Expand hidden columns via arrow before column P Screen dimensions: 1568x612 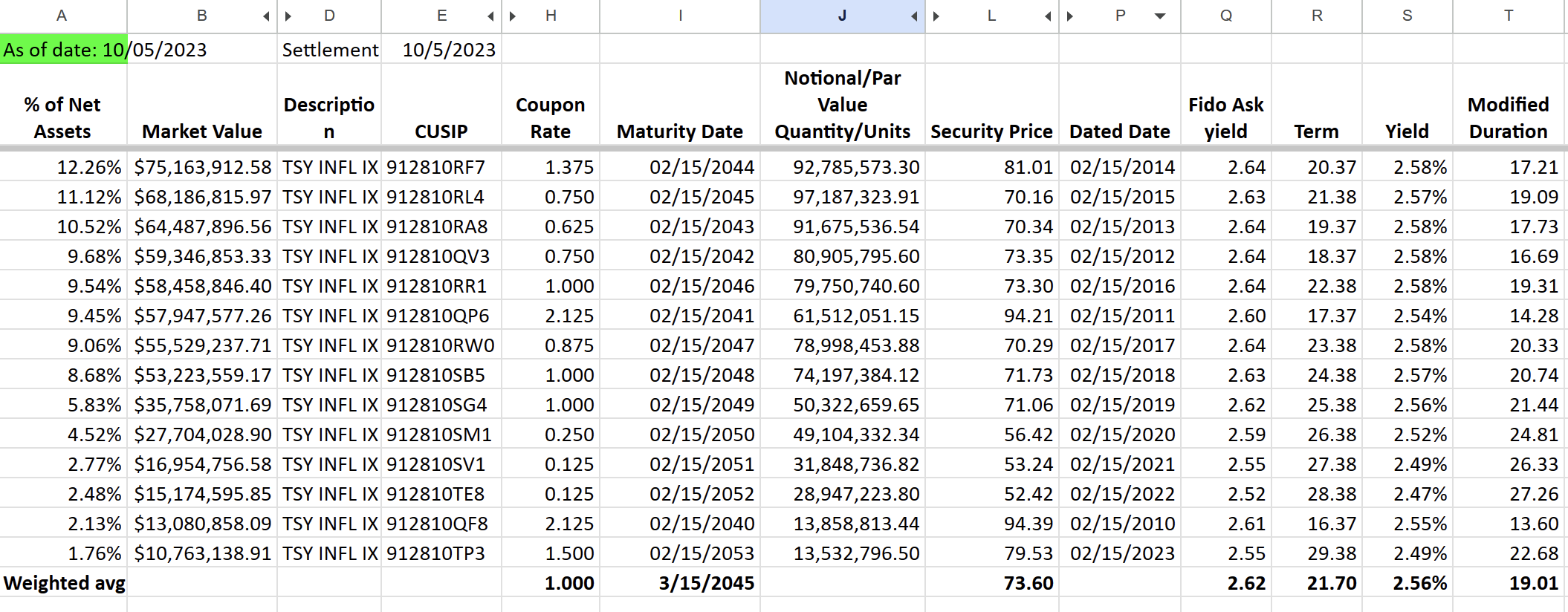click(x=1070, y=16)
